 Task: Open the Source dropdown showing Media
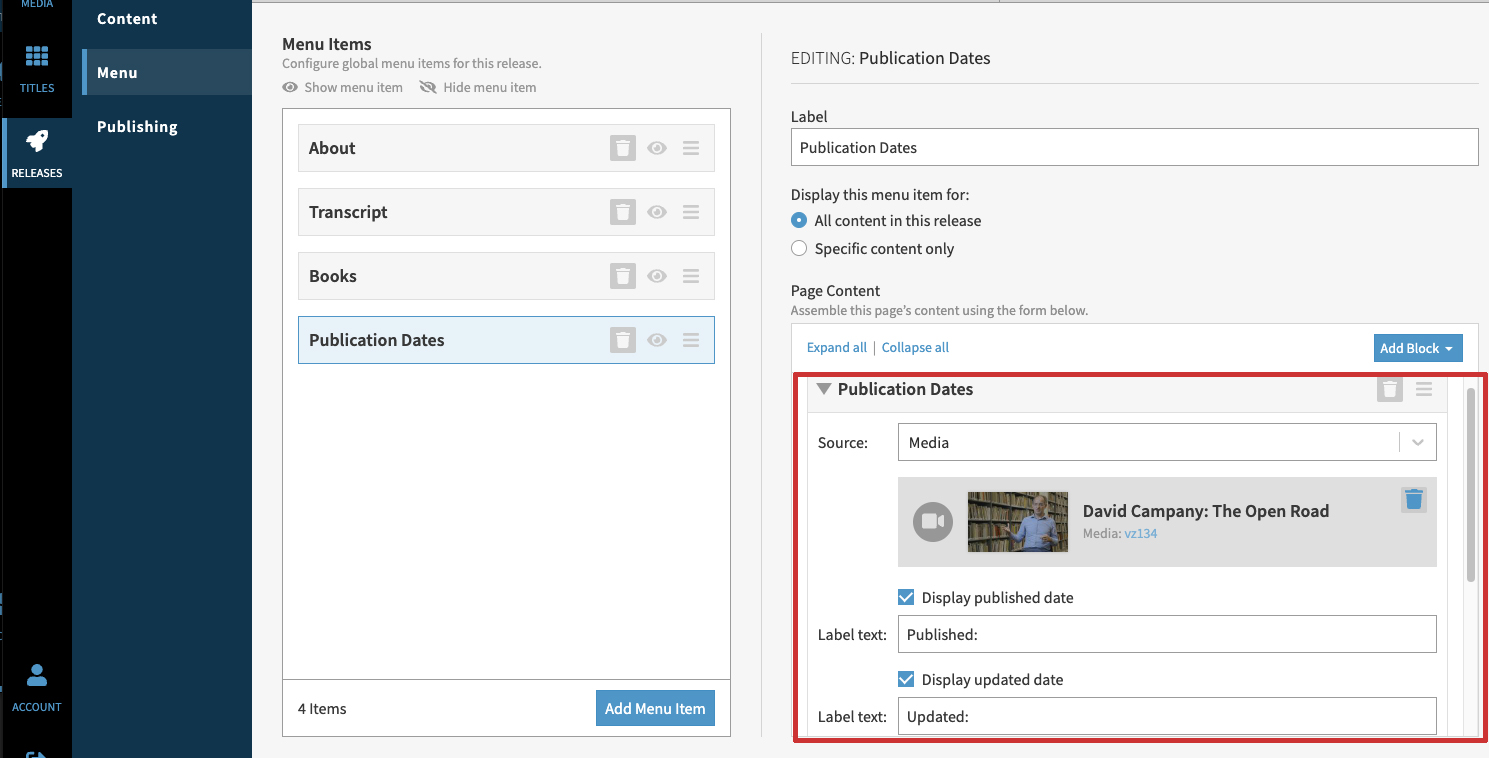(1166, 442)
